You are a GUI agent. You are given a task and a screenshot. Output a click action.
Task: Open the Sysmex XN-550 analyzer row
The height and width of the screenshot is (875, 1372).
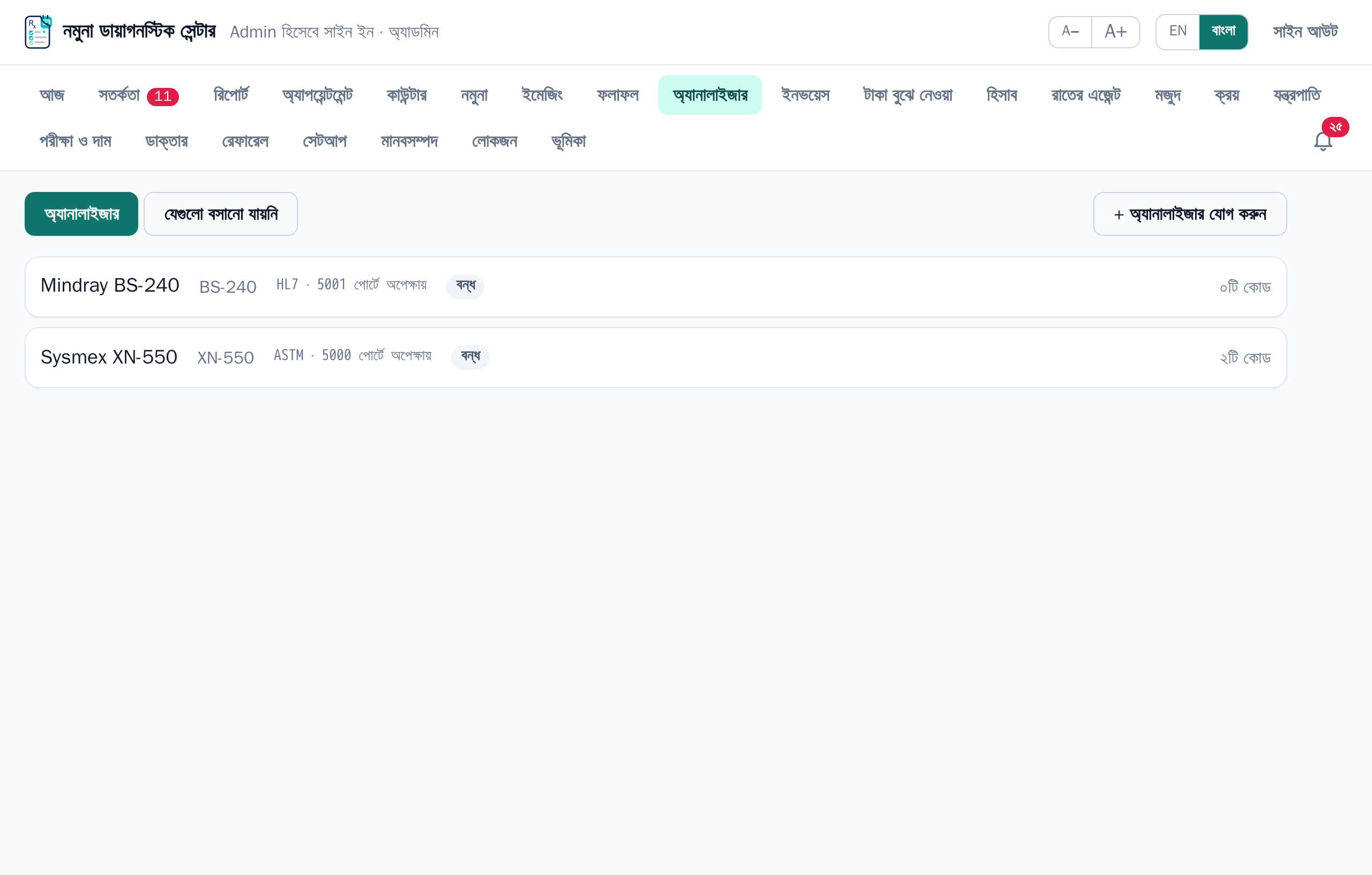pos(656,358)
